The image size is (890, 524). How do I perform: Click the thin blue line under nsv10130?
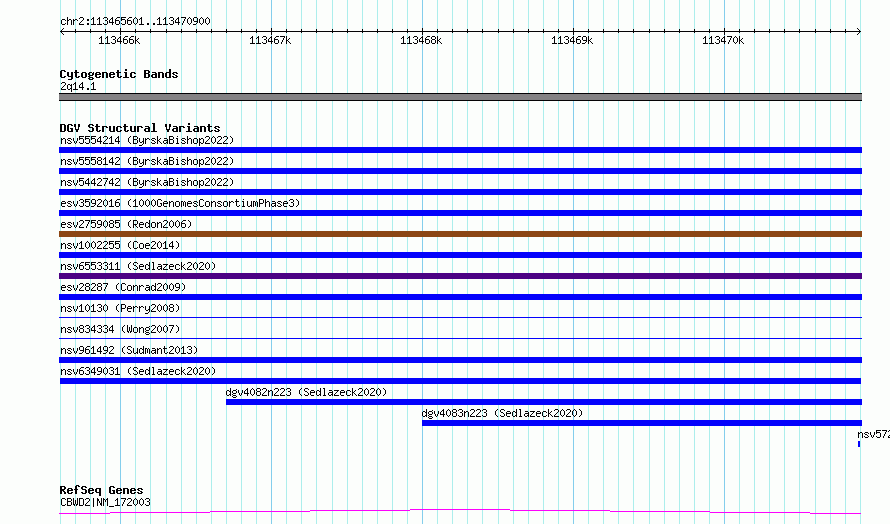tap(460, 317)
